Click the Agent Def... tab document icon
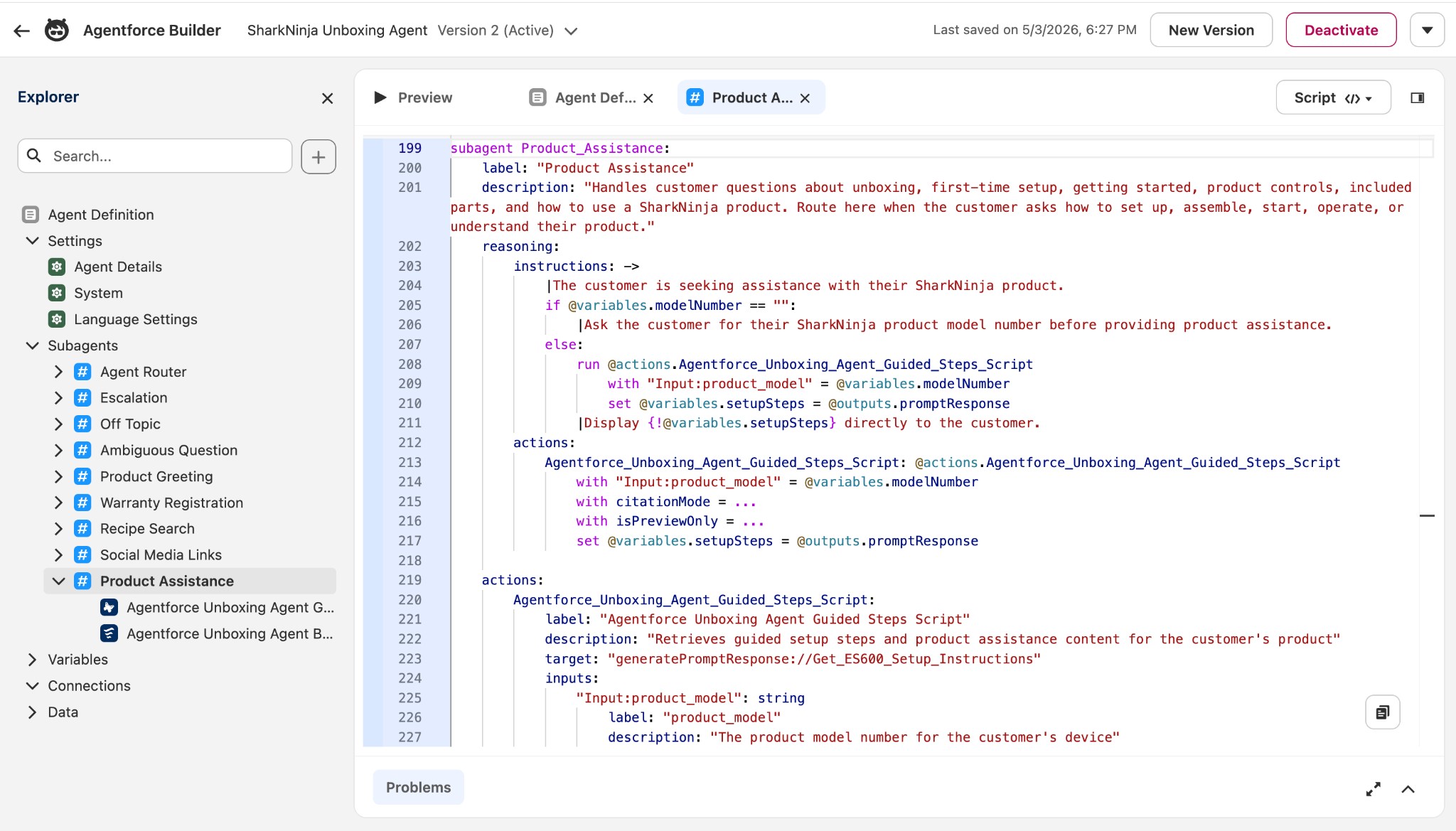This screenshot has height=831, width=1456. (x=538, y=97)
